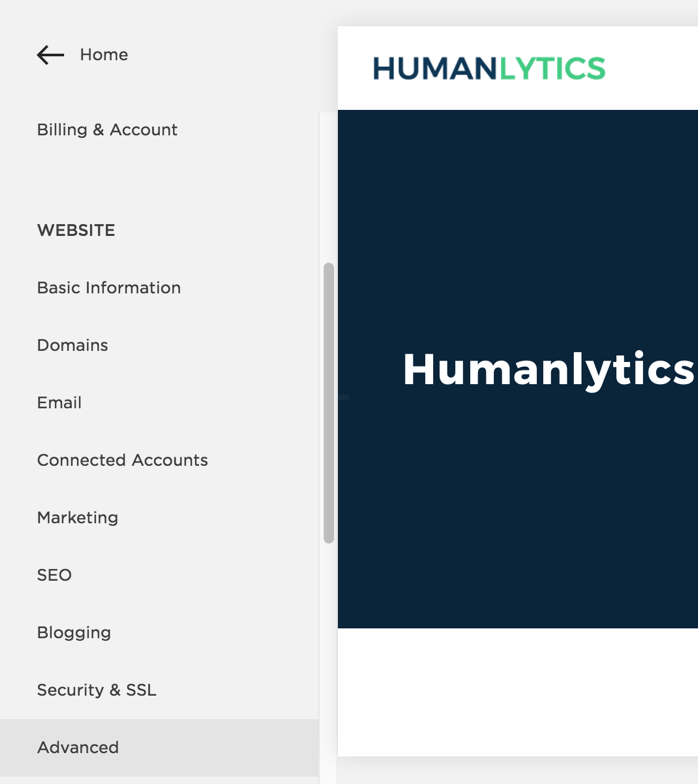Open Billing & Account settings
698x784 pixels.
[107, 130]
